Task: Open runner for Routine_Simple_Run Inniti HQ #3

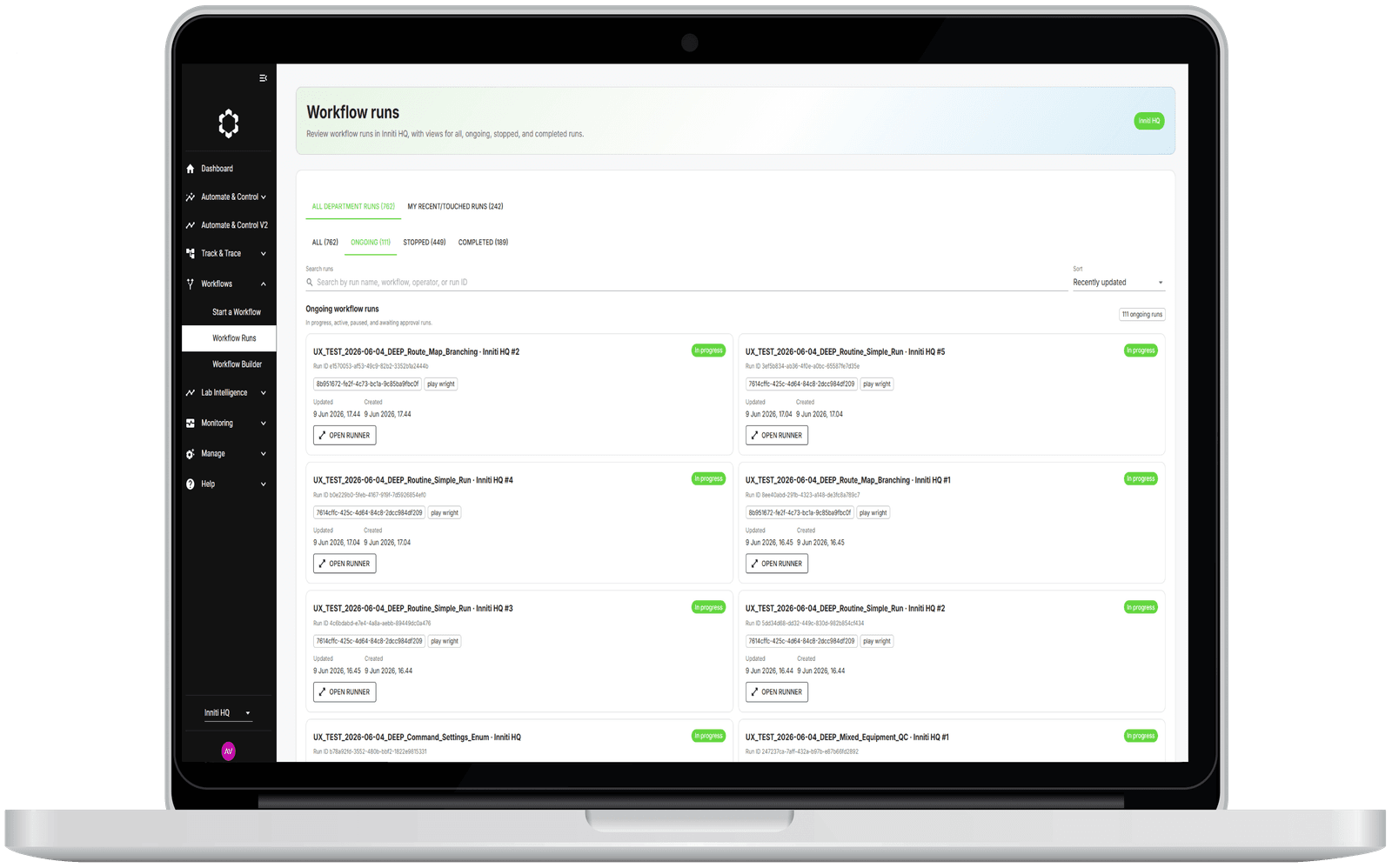Action: coord(345,692)
